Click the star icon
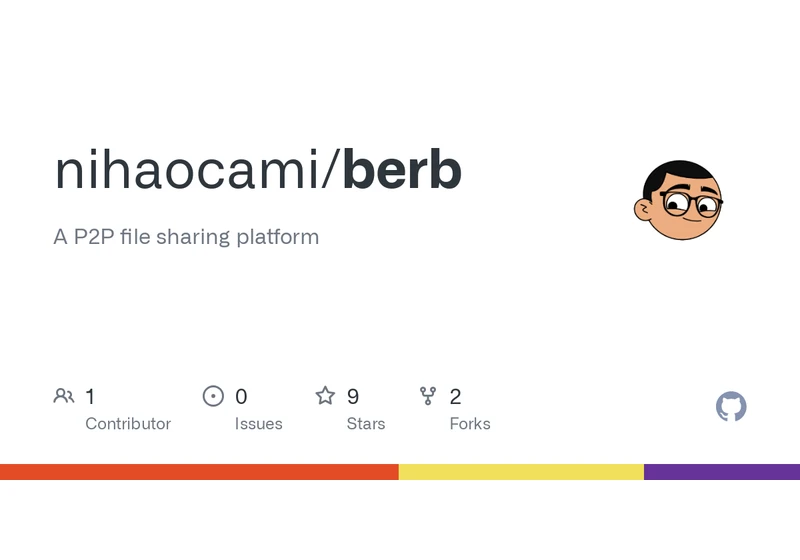The width and height of the screenshot is (800, 560). click(x=325, y=396)
